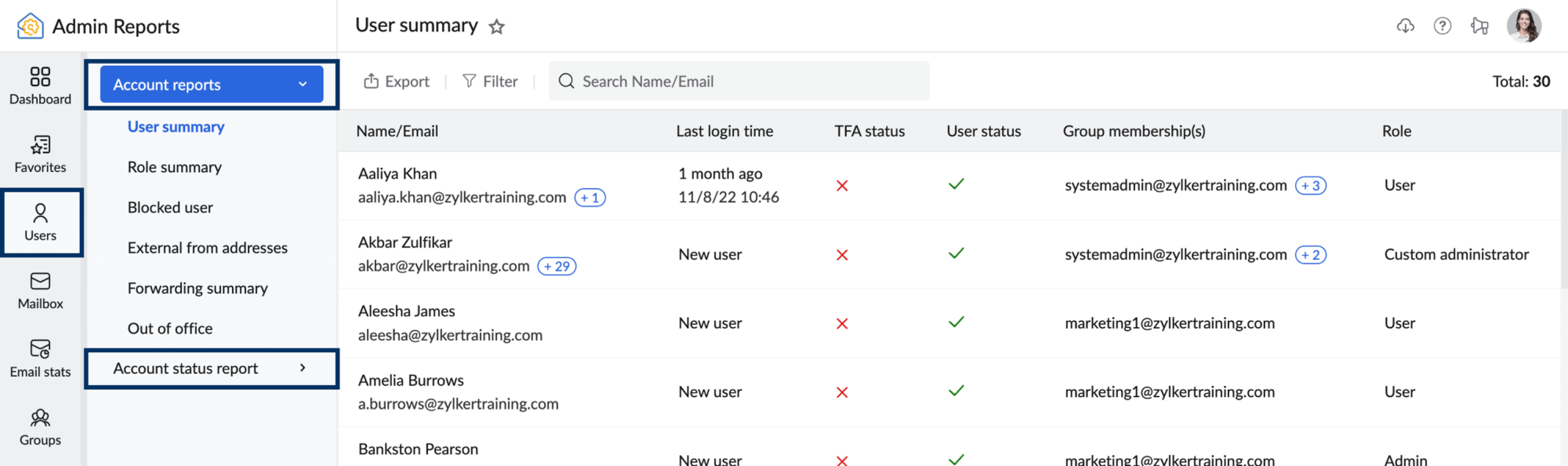Click Aaliya Khan's 11/8/22 10:46 login time
The height and width of the screenshot is (466, 1568).
(x=728, y=197)
